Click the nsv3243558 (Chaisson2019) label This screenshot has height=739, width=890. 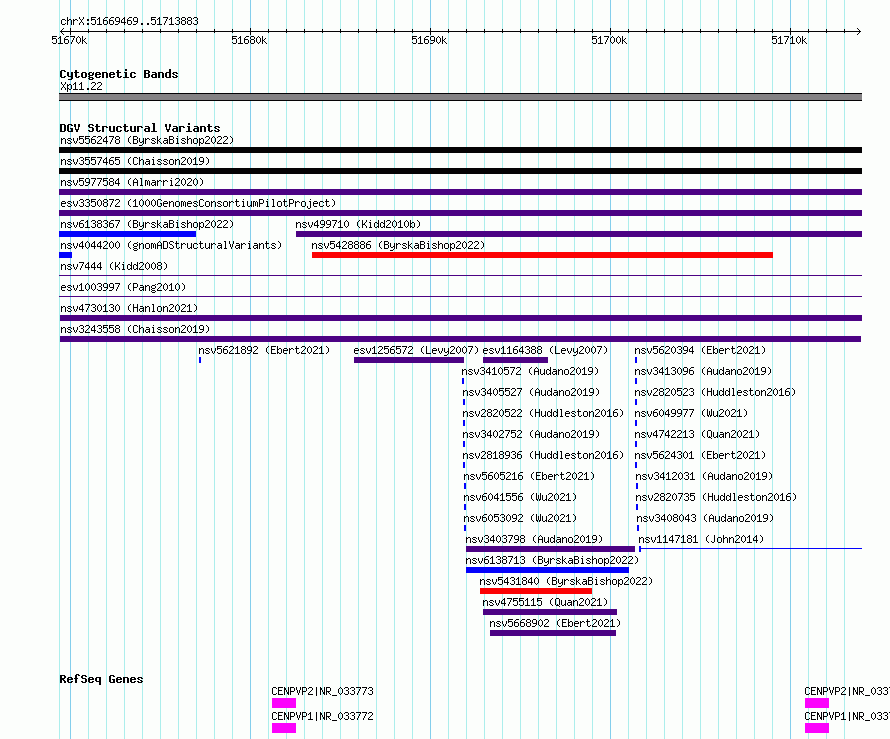pos(135,329)
